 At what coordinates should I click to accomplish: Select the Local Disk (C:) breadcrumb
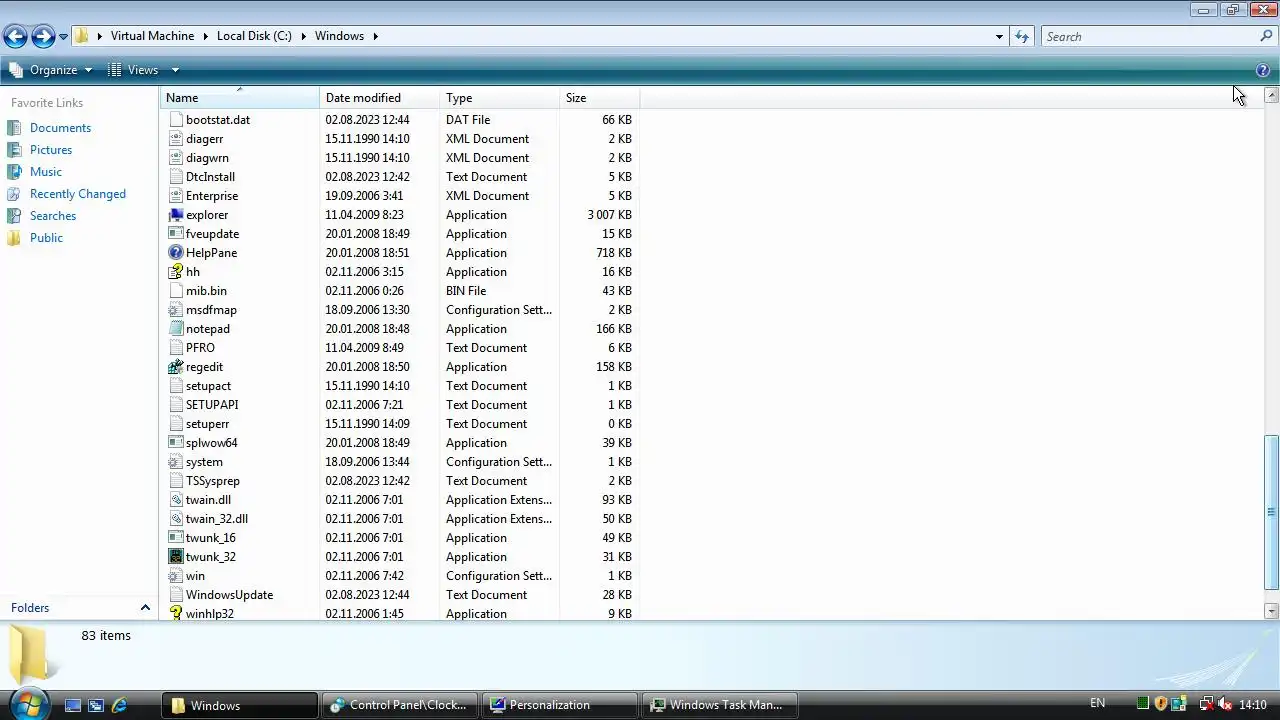tap(254, 36)
